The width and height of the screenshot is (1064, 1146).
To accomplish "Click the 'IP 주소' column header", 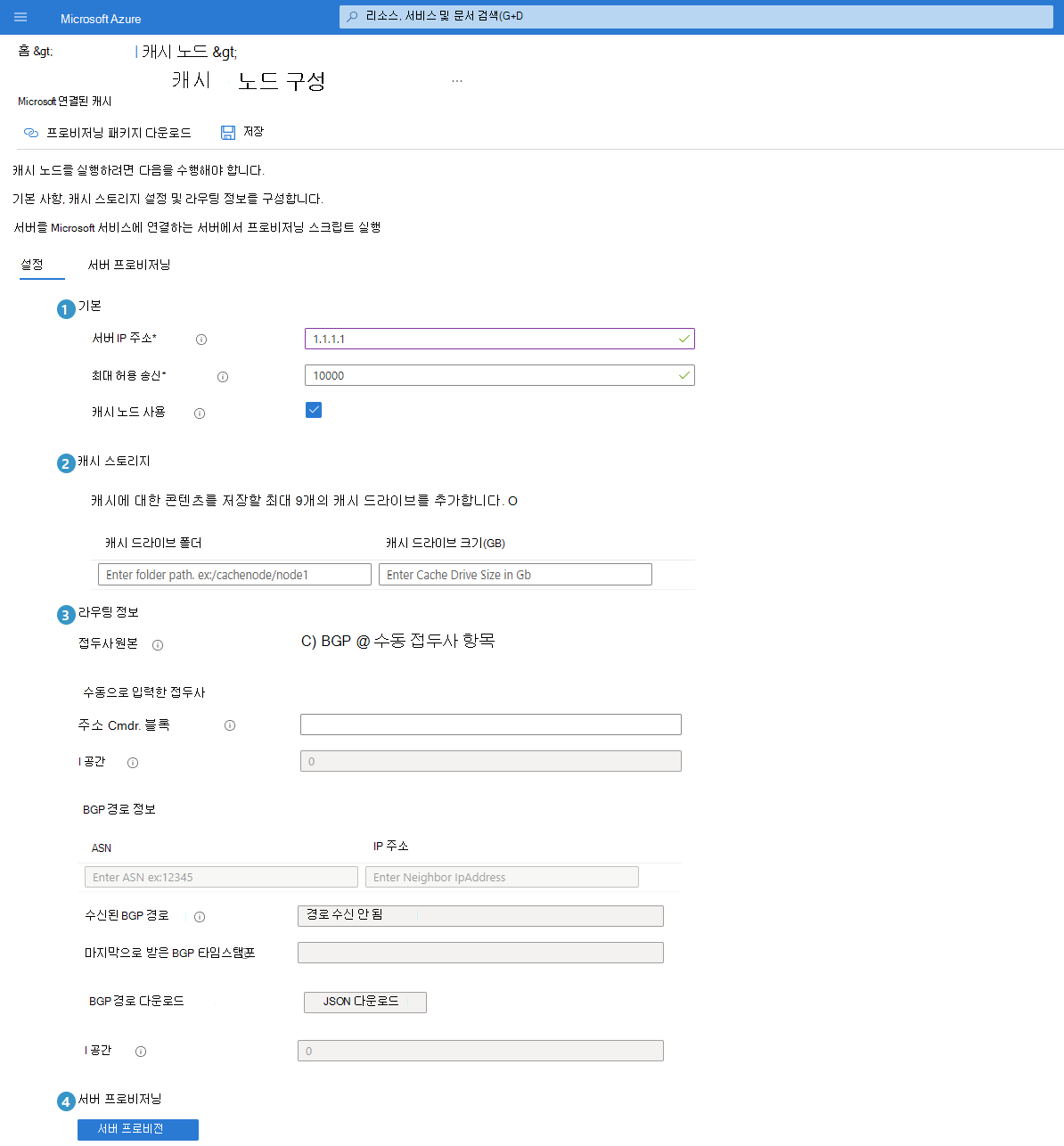I will pos(390,846).
